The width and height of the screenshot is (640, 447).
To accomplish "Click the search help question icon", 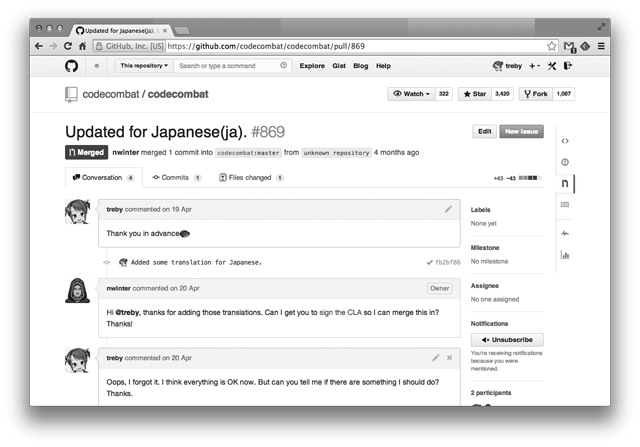I will (283, 65).
